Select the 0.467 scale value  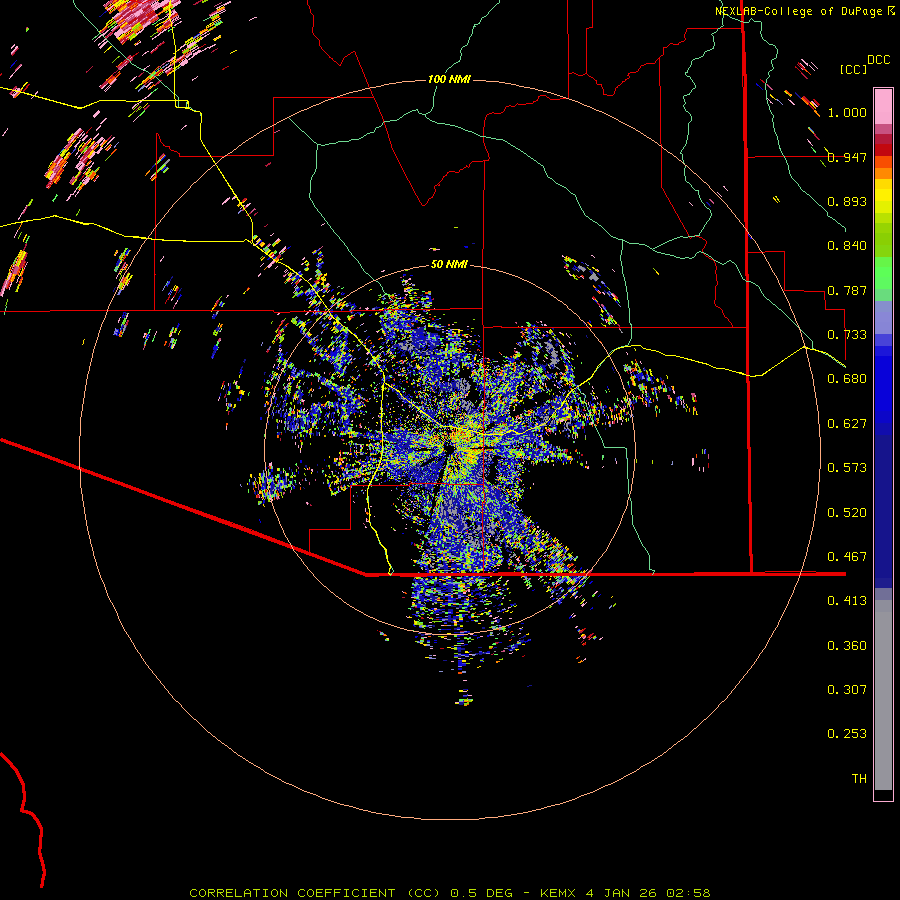click(x=847, y=557)
